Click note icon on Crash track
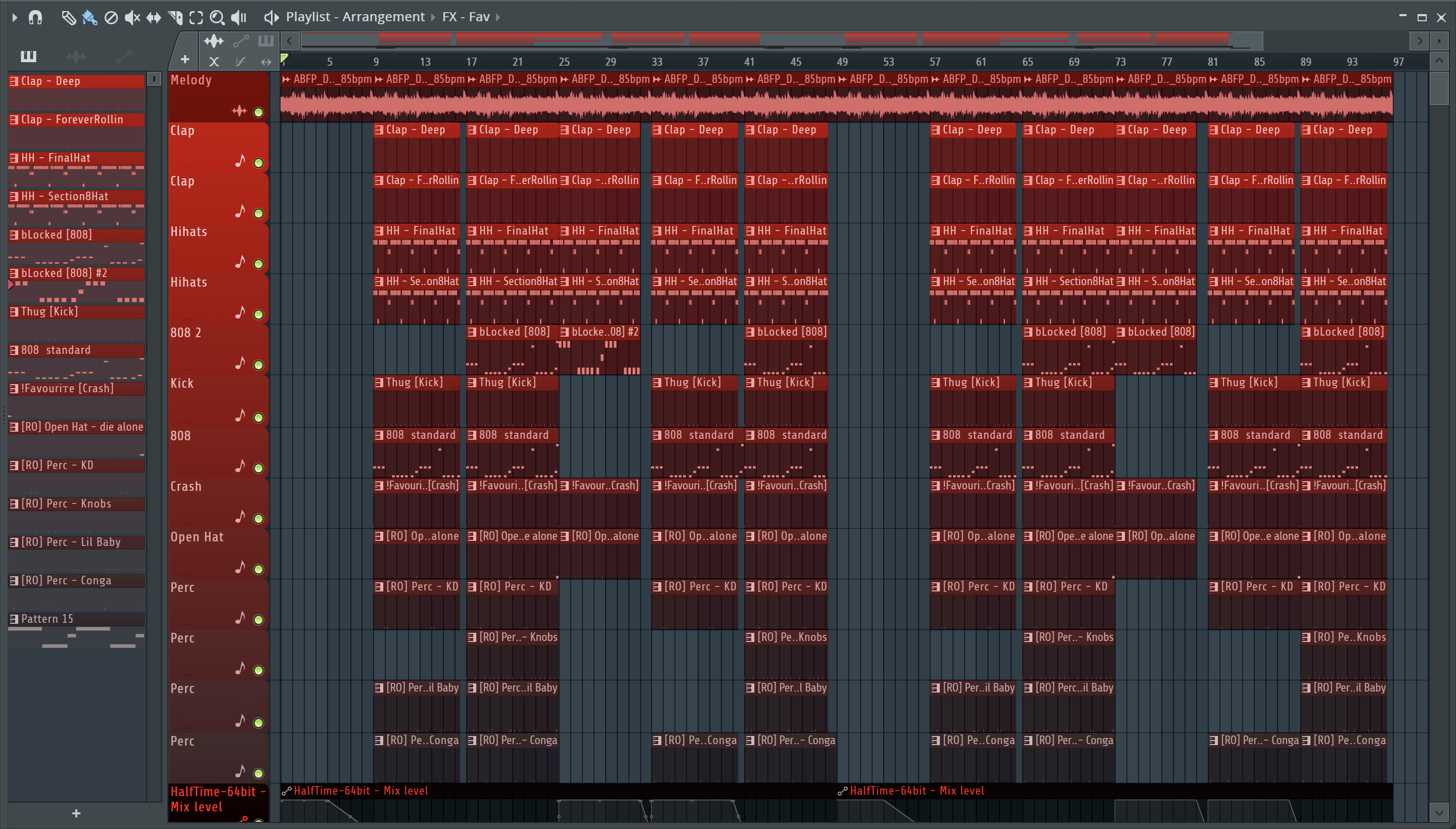1456x829 pixels. (x=240, y=517)
